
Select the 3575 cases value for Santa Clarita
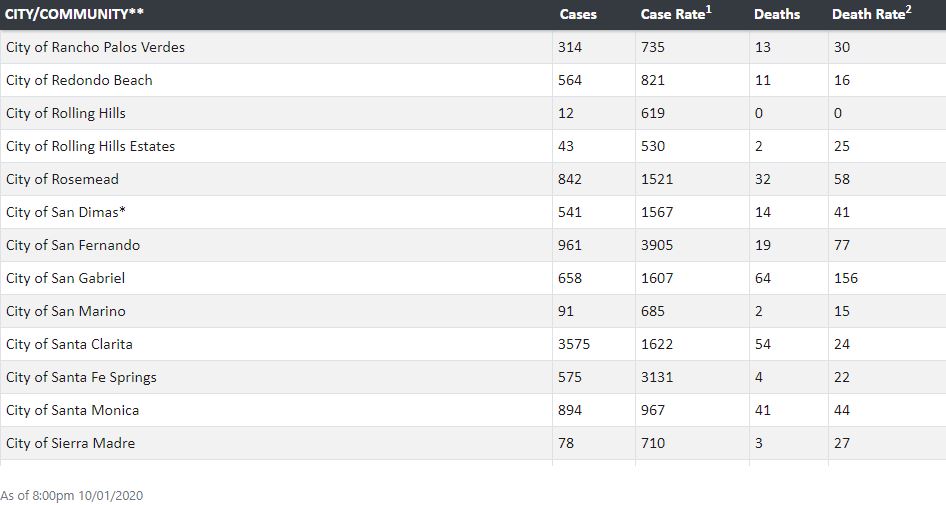tap(574, 345)
